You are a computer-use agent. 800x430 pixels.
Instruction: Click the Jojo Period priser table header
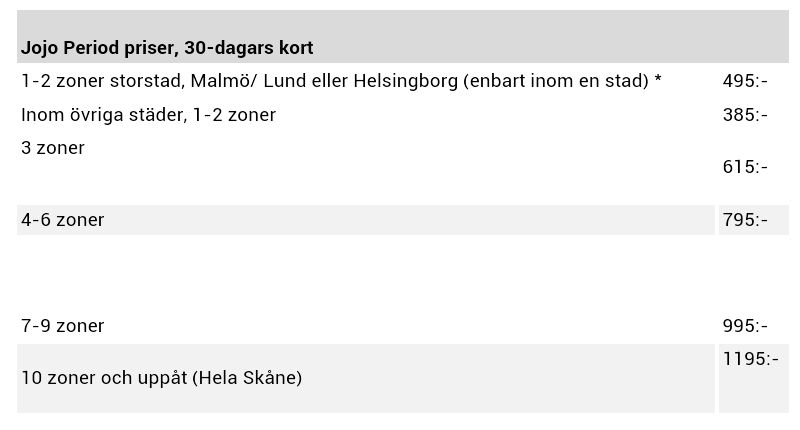(x=403, y=36)
